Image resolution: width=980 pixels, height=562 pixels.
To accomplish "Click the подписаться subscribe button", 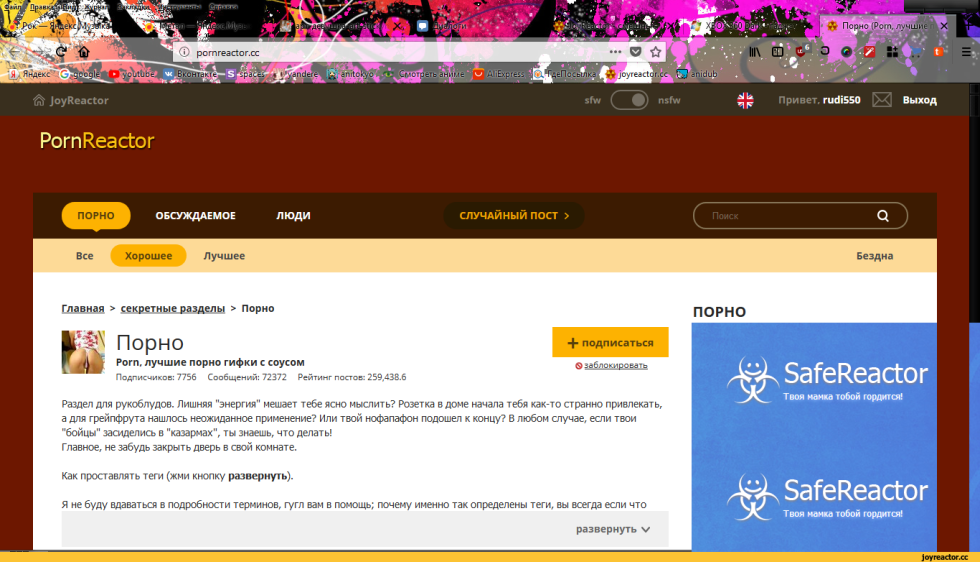I will [610, 342].
